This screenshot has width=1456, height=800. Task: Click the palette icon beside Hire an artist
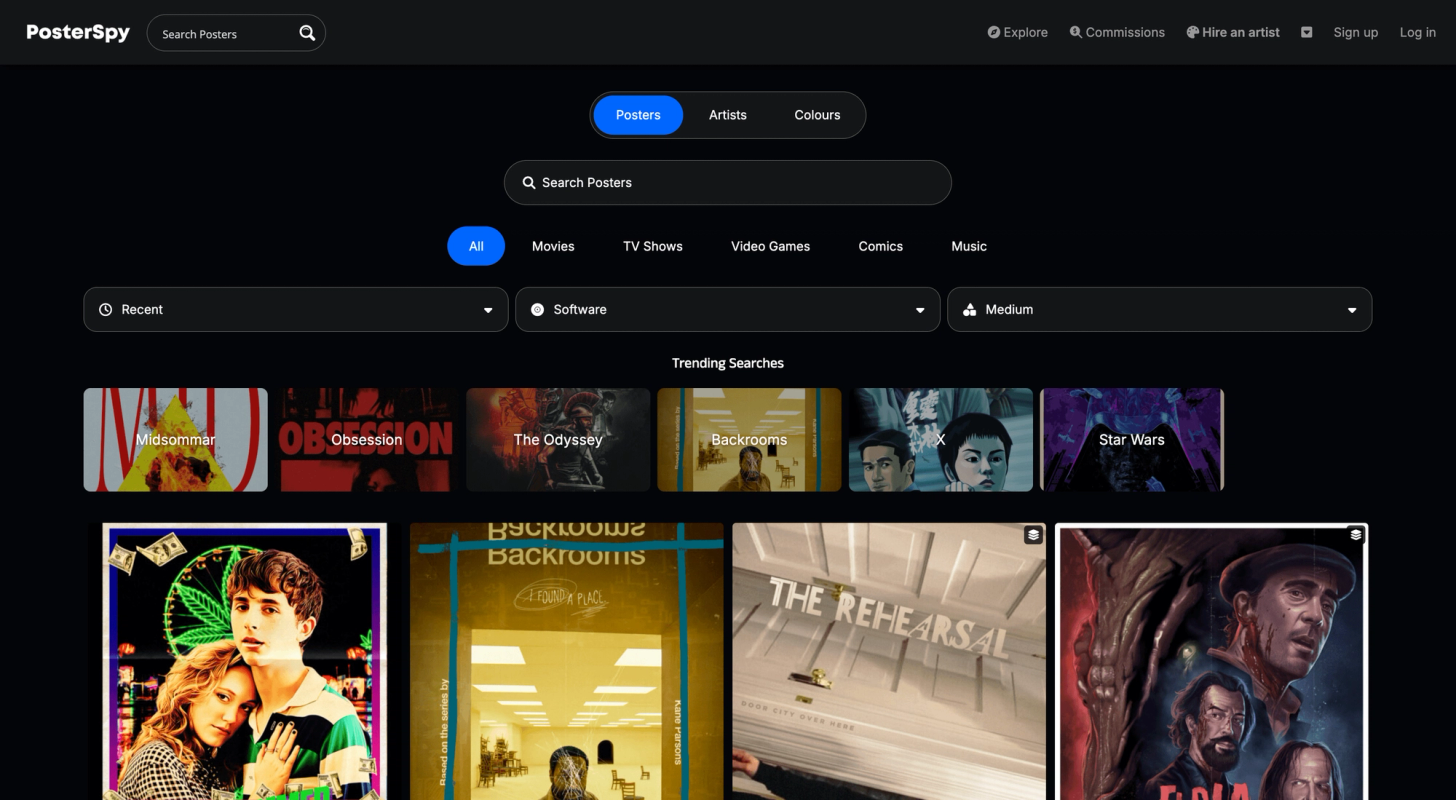click(1193, 32)
